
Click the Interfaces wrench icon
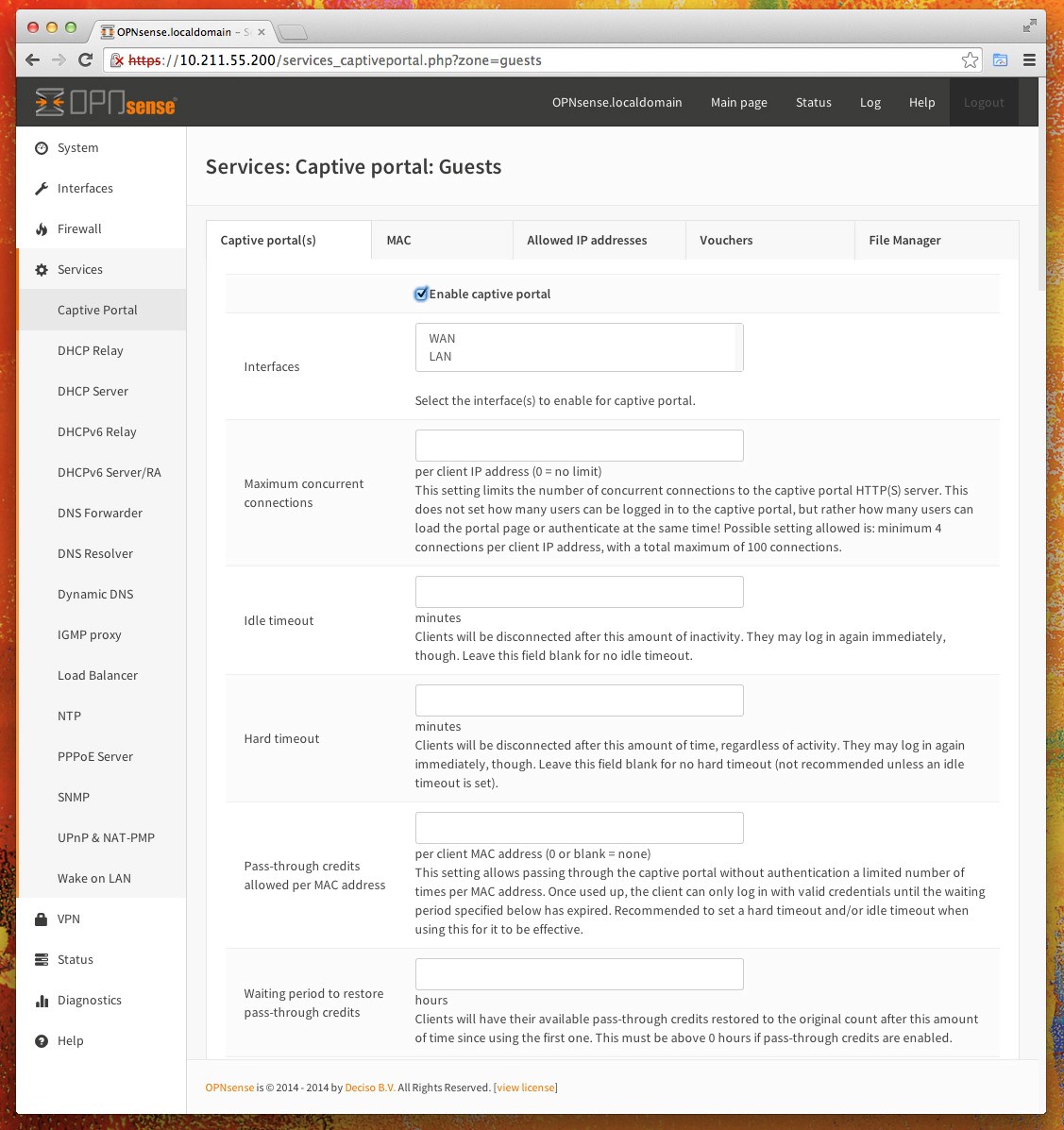[42, 188]
